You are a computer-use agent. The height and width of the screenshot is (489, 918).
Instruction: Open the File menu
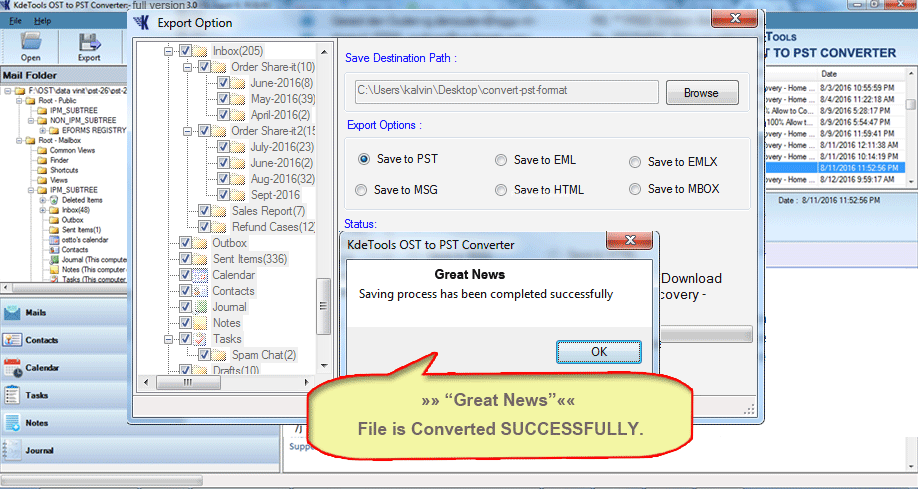pos(15,20)
